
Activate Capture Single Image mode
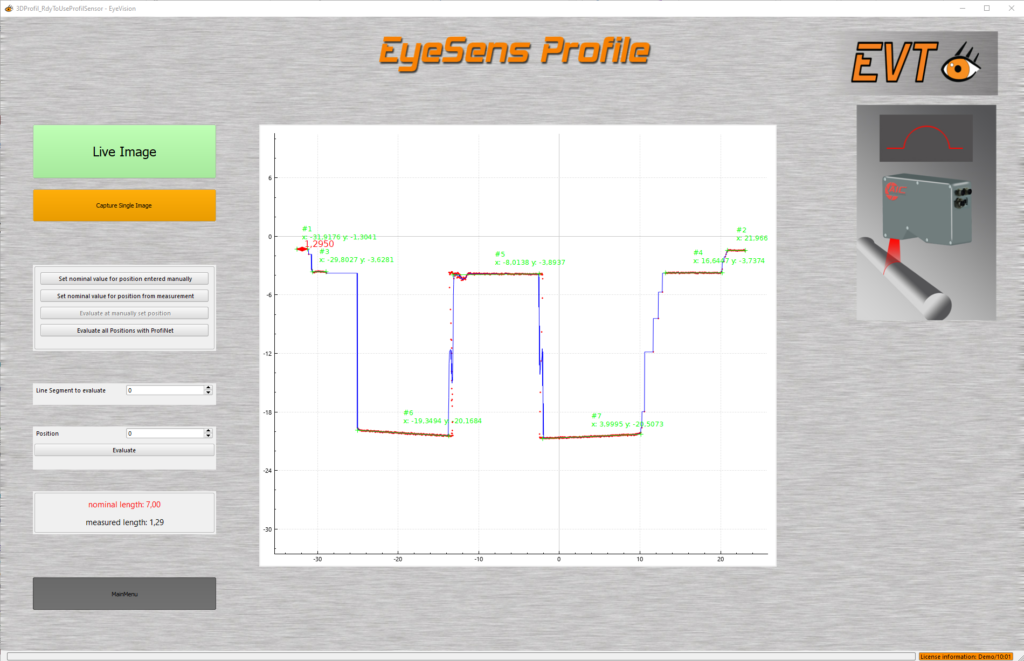point(124,205)
